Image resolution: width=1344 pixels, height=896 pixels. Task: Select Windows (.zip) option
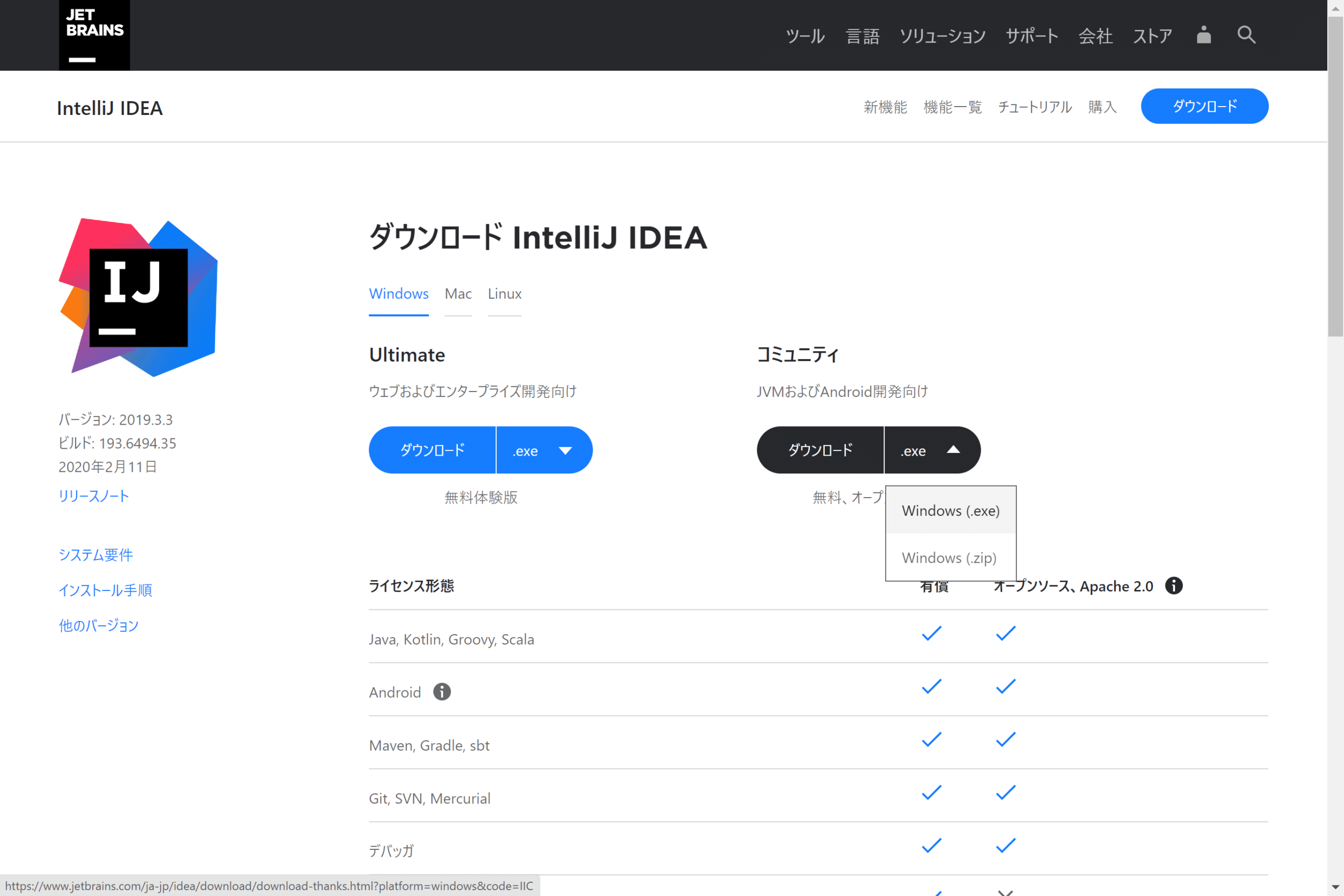[x=949, y=558]
